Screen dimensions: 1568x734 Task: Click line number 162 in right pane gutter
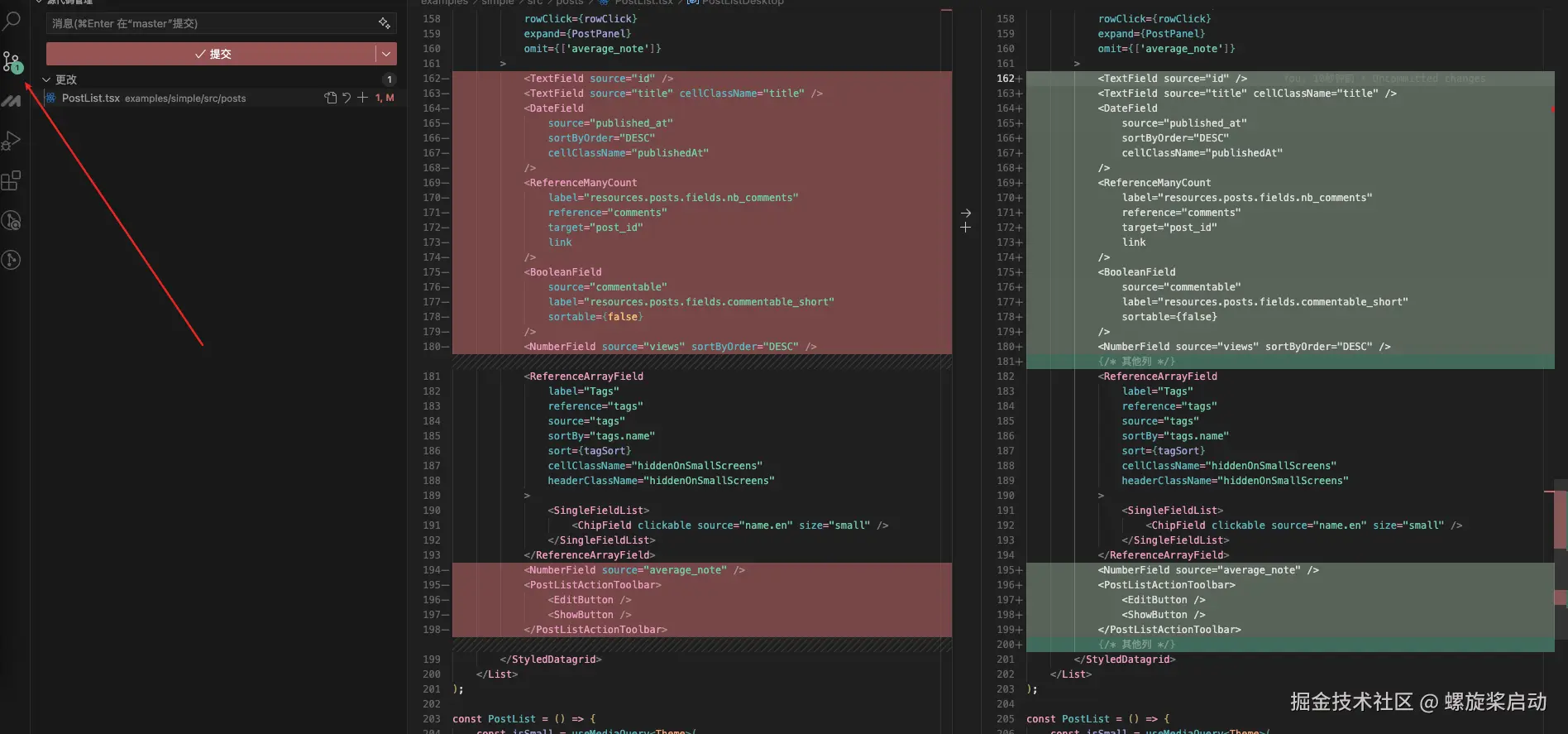(1006, 79)
